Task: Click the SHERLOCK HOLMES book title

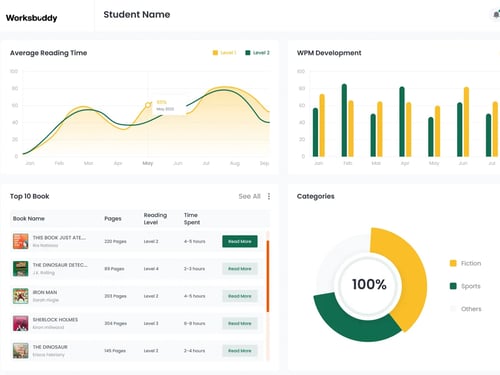Action: [x=55, y=320]
